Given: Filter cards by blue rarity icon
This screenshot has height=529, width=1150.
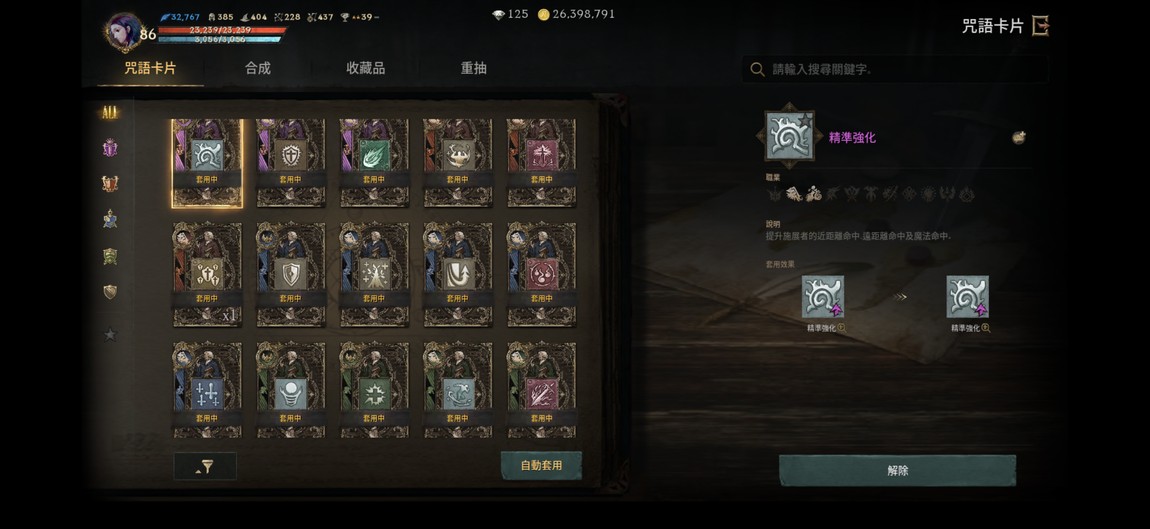Looking at the screenshot, I should [110, 219].
